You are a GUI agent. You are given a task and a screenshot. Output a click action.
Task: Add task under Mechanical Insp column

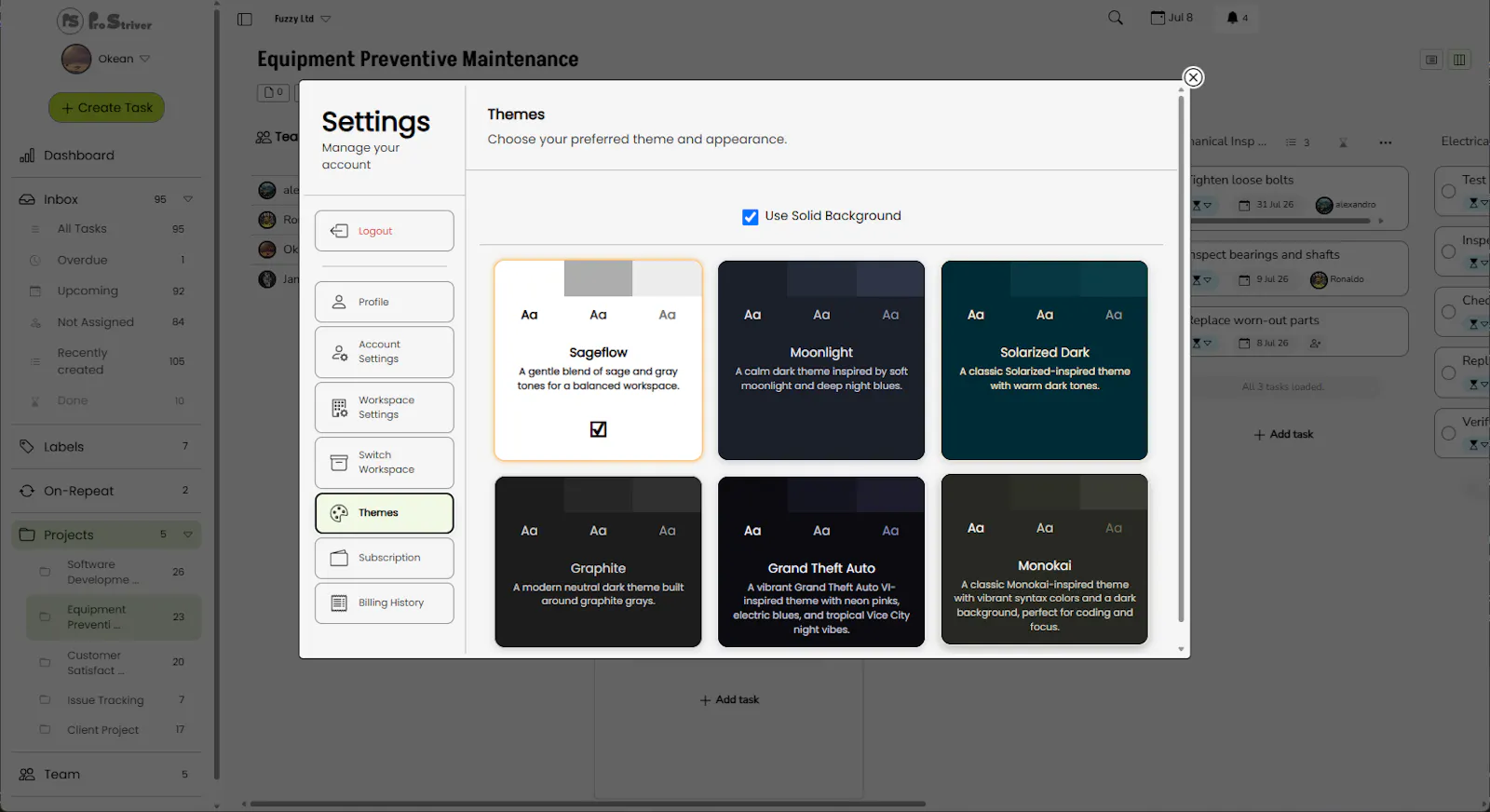[1283, 435]
